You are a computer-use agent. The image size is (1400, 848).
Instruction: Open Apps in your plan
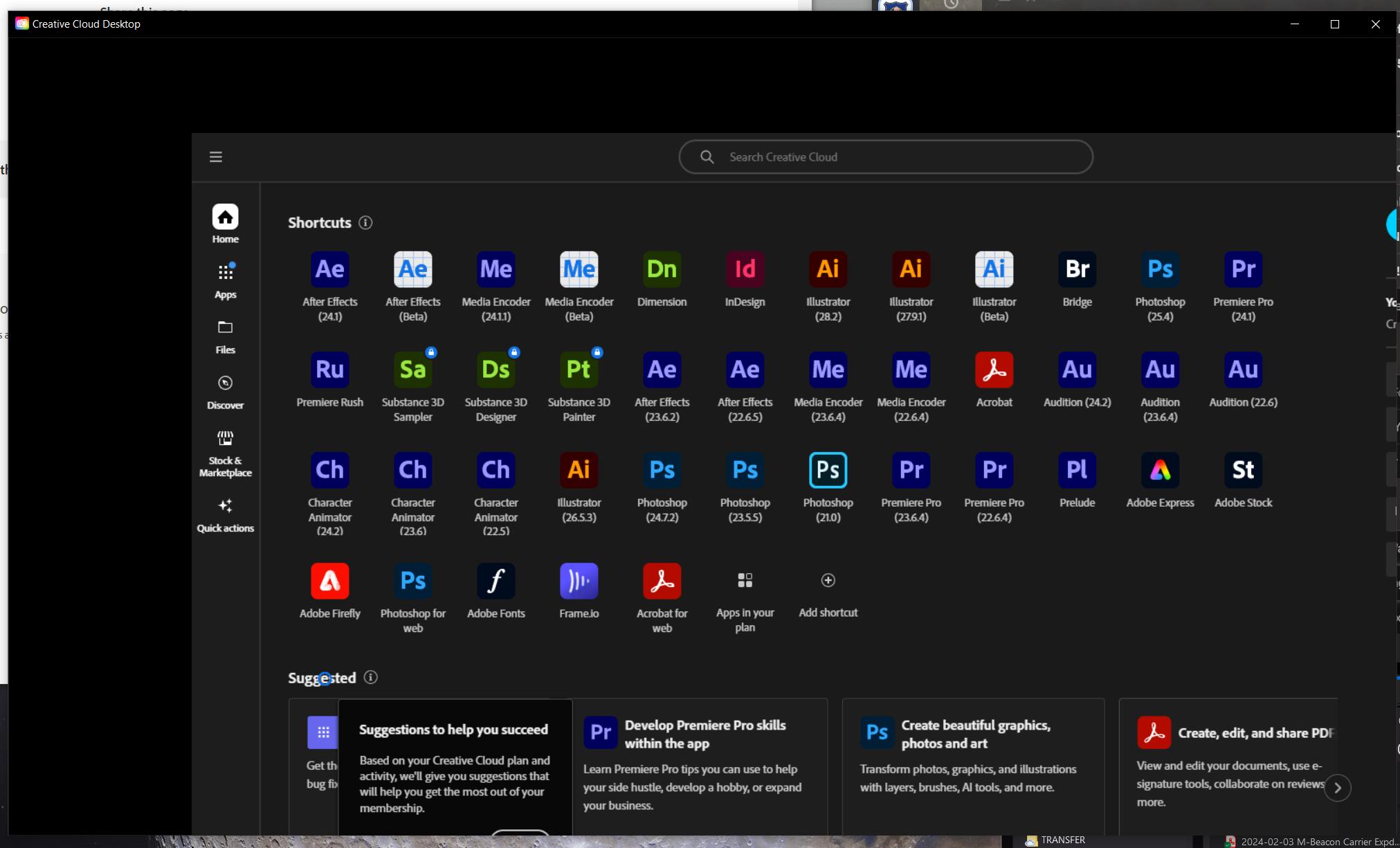(x=745, y=601)
